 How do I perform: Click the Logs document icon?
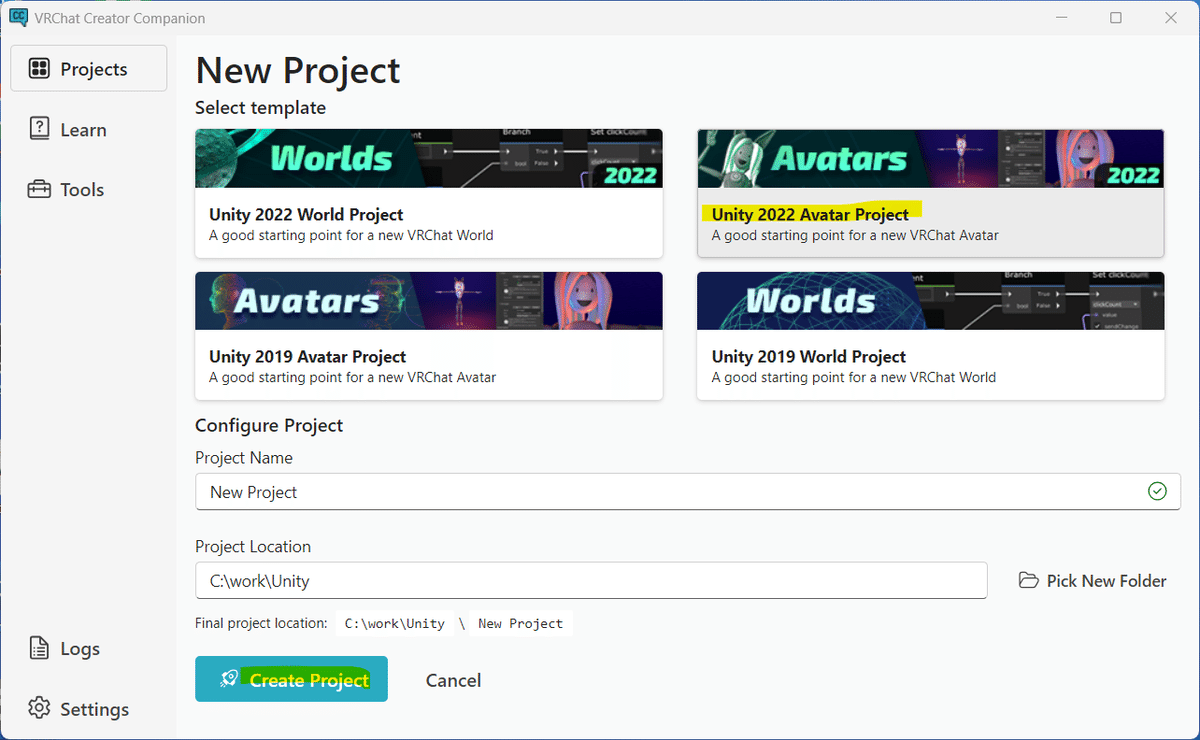(x=39, y=648)
